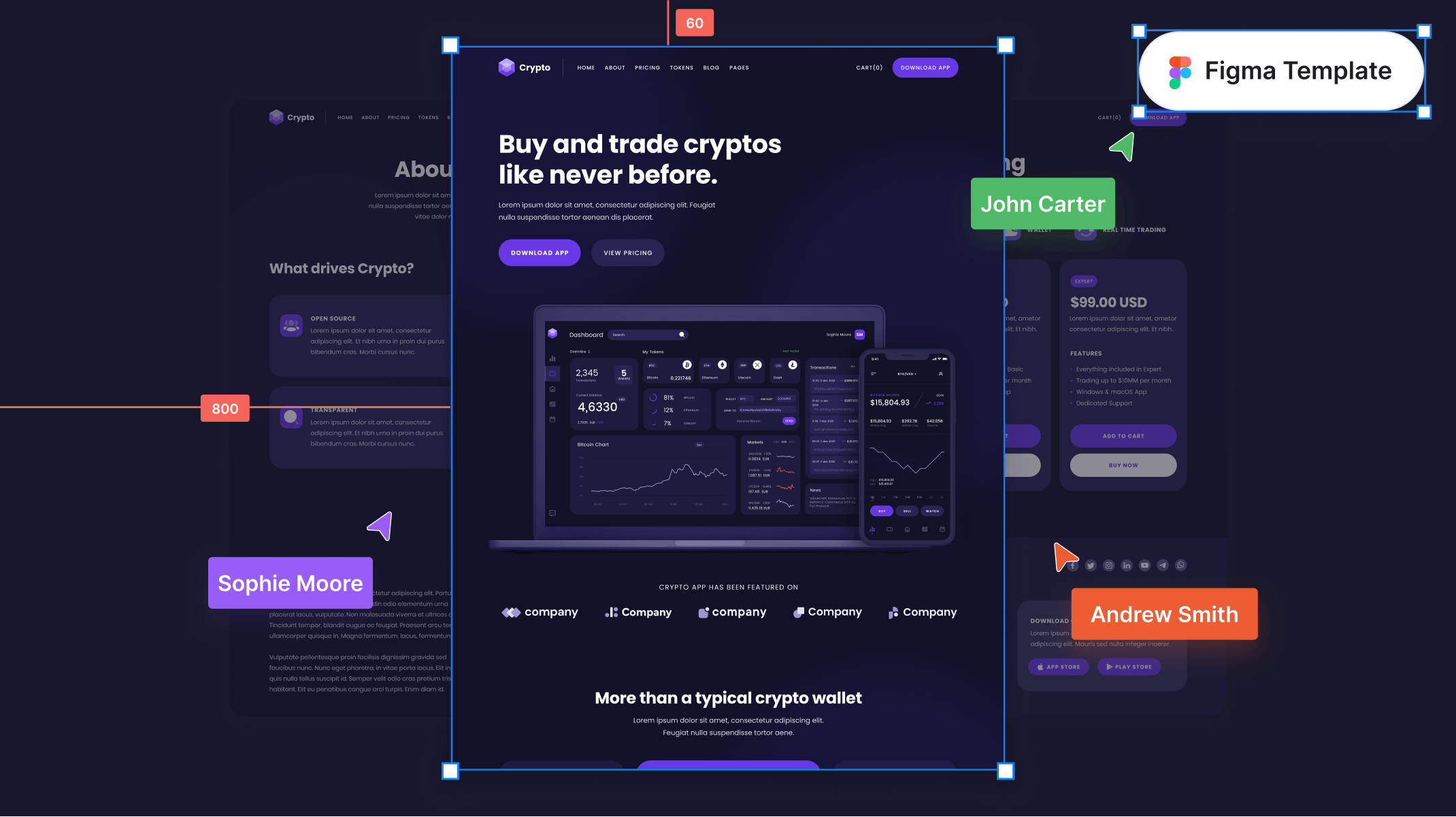Image resolution: width=1456 pixels, height=817 pixels.
Task: Click the BUY NOW button on pricing card
Action: click(1123, 465)
